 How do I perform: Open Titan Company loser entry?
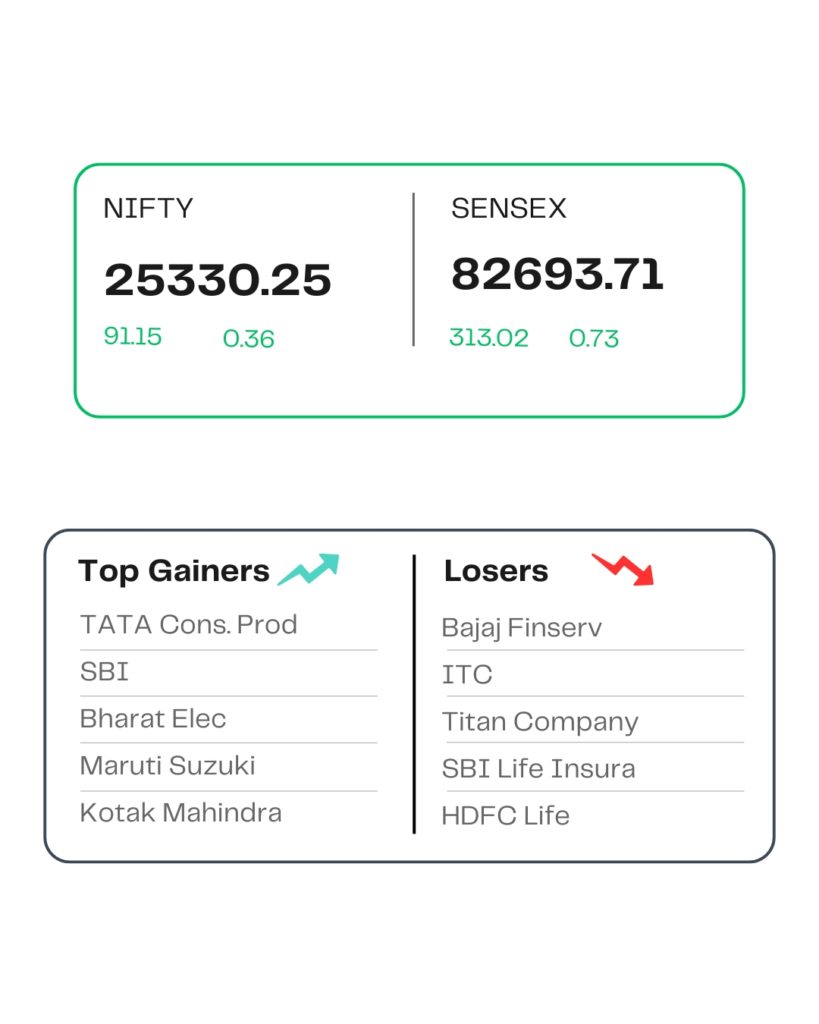coord(539,722)
